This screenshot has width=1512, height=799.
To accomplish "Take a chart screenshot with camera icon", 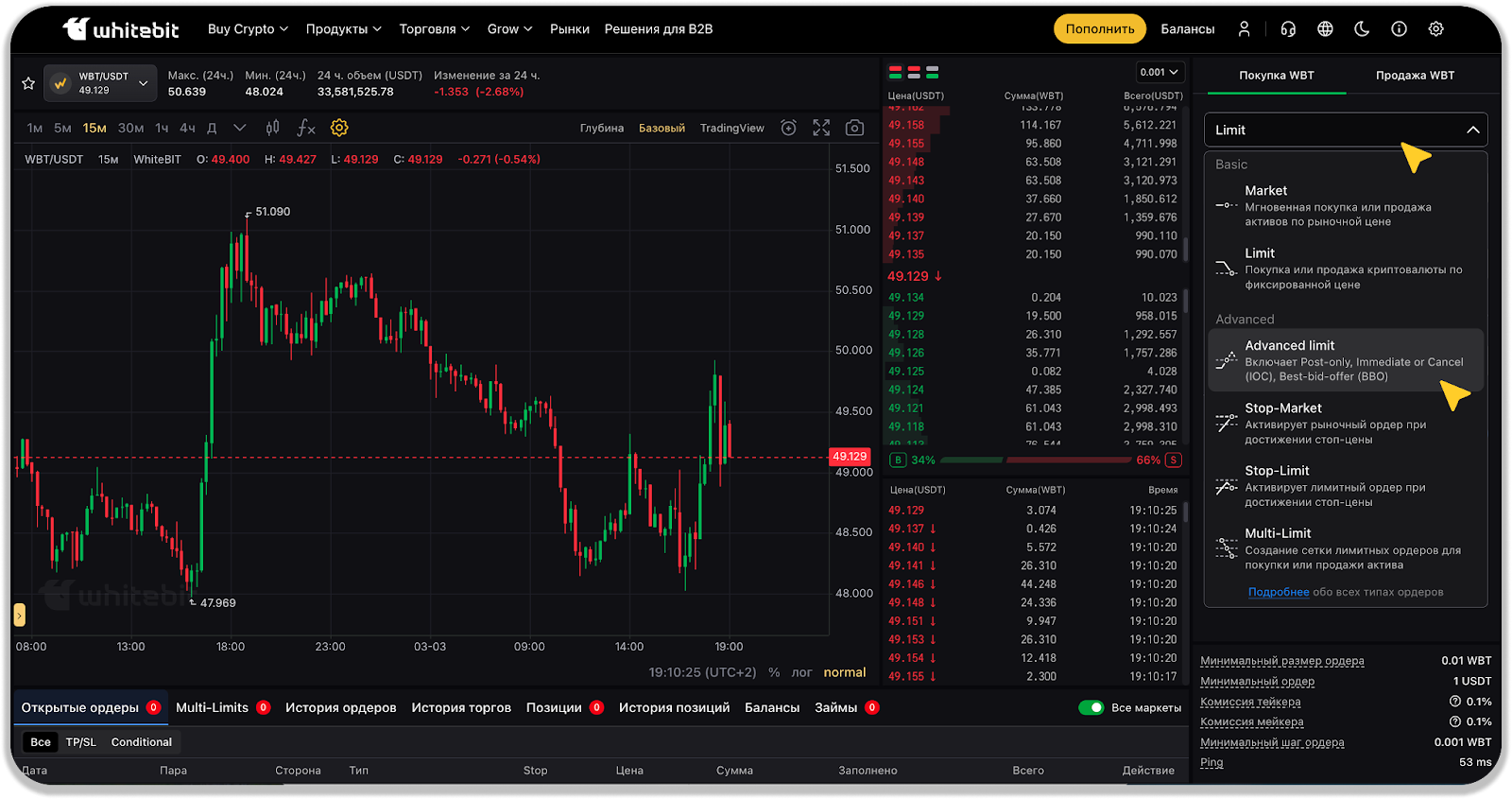I will (854, 128).
